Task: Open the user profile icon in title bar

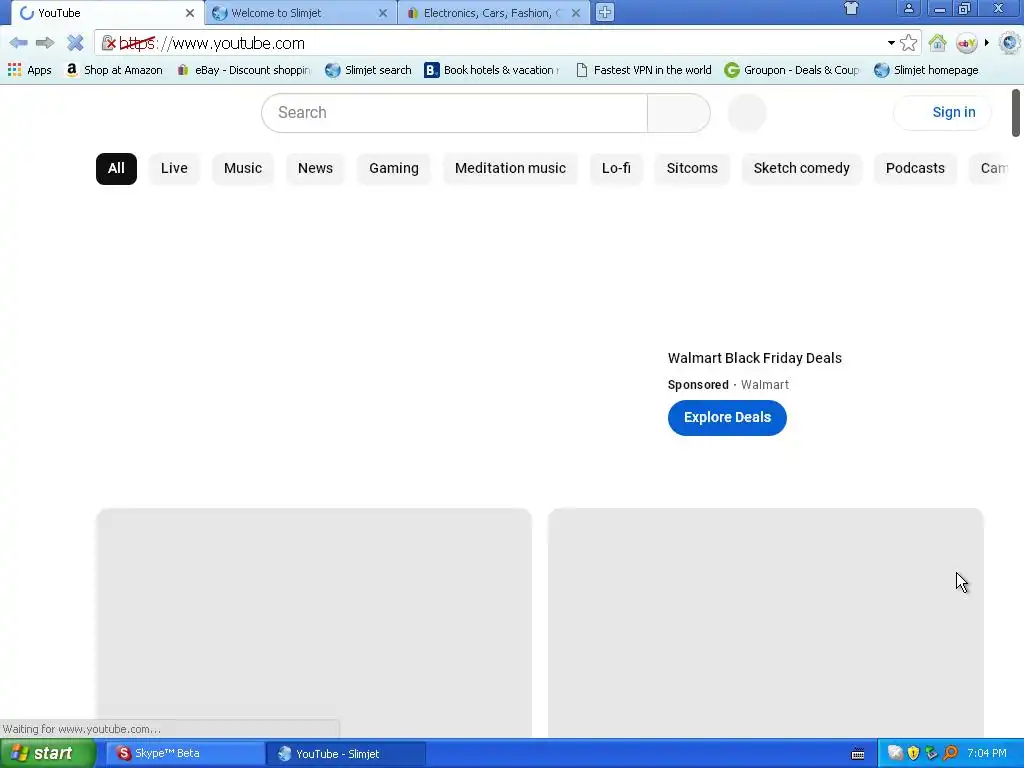Action: coord(908,8)
